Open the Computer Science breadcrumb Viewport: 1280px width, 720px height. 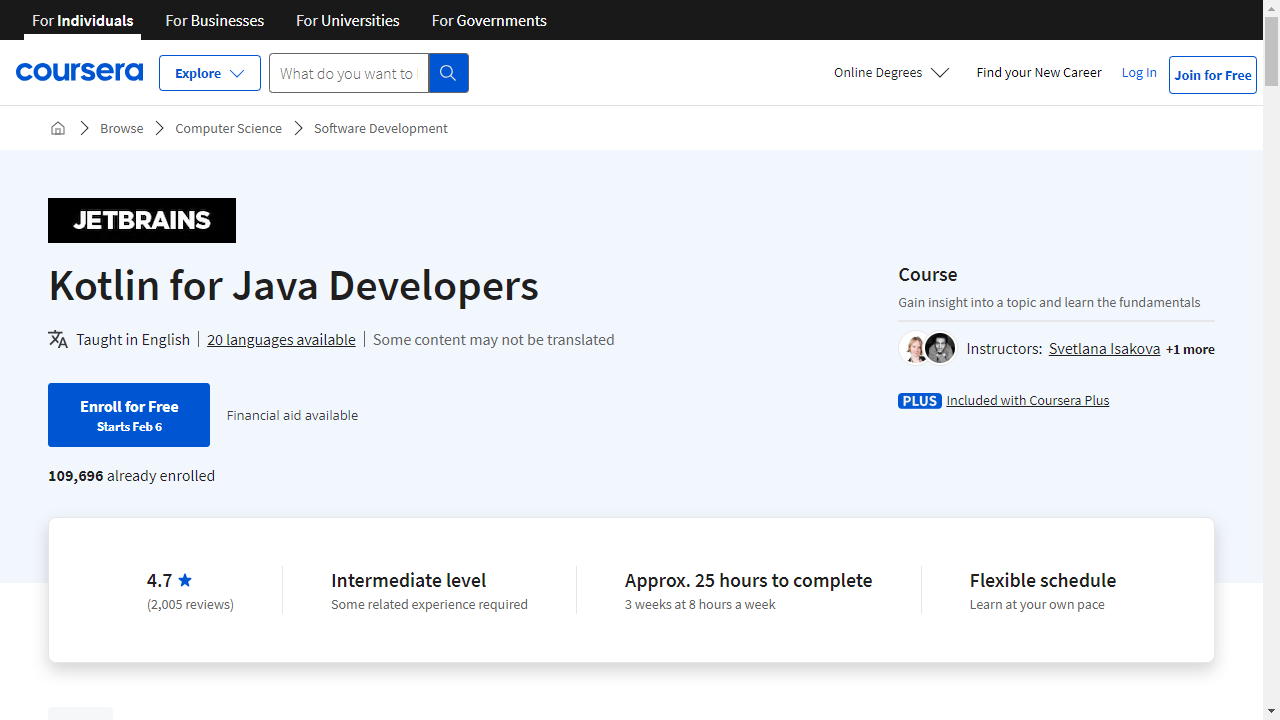click(228, 128)
